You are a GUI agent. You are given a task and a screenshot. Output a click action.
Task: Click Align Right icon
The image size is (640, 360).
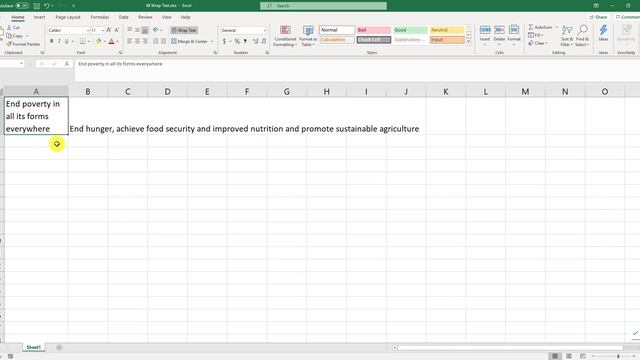point(145,41)
